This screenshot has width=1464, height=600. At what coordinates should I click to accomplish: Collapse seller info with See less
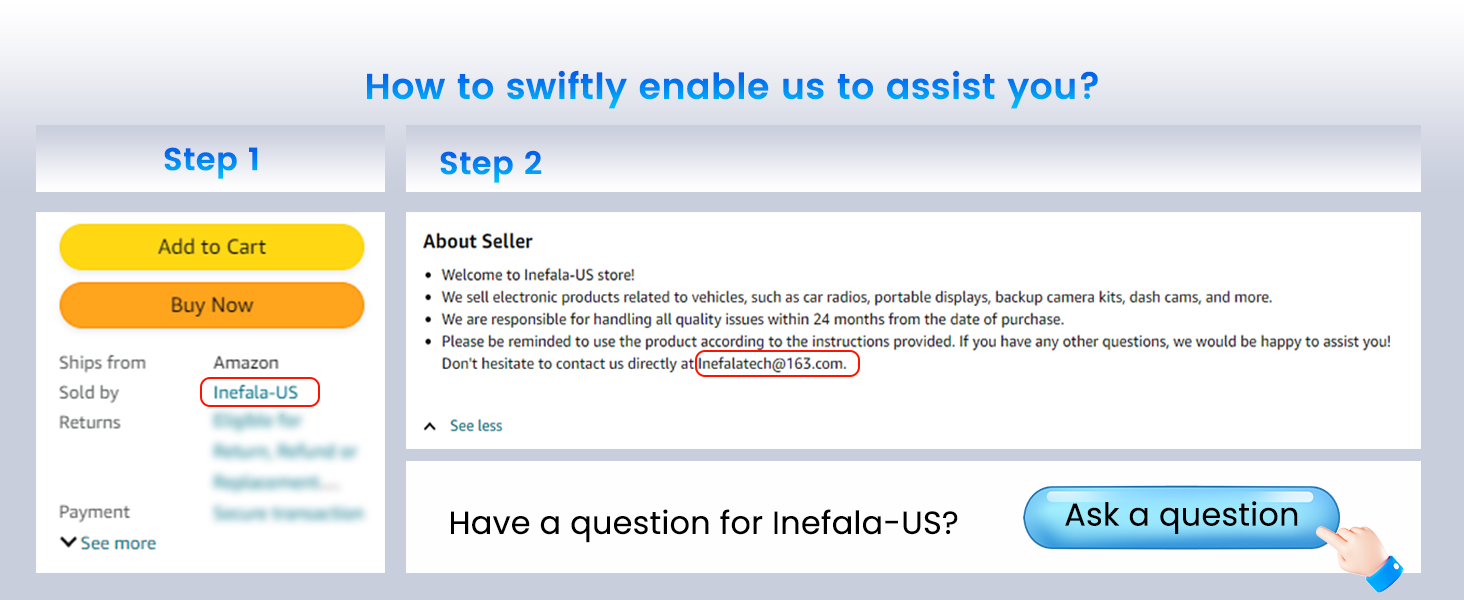tap(476, 426)
